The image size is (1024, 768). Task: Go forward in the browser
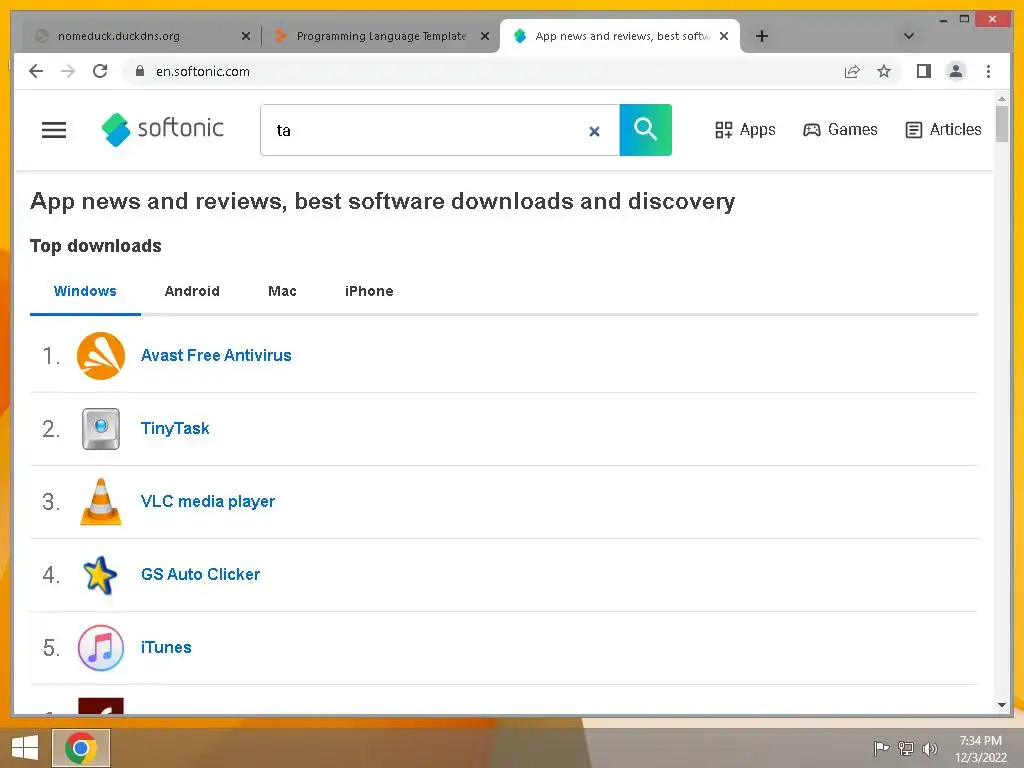click(68, 71)
